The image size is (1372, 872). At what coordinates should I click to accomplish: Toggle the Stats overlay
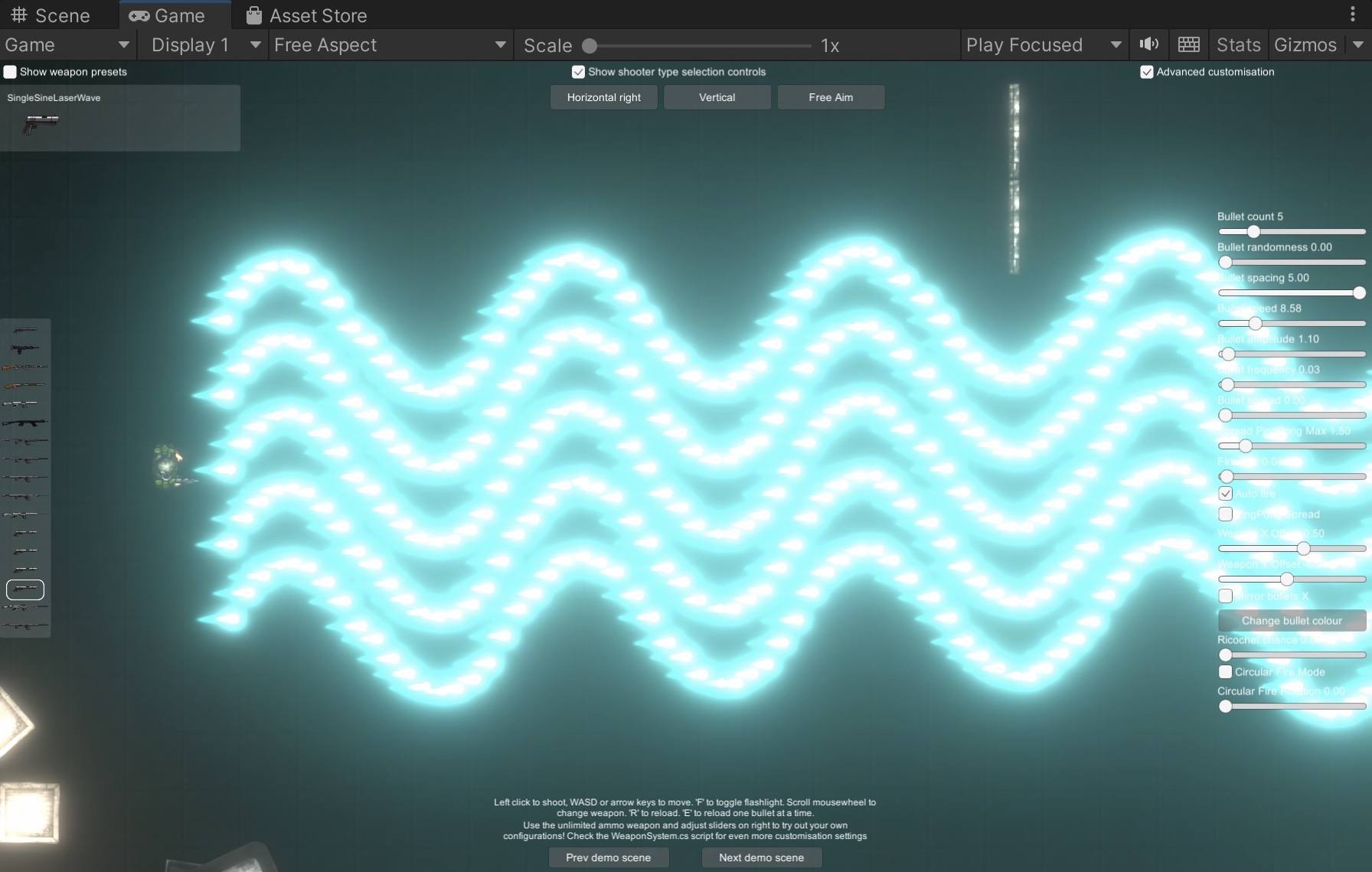point(1238,45)
